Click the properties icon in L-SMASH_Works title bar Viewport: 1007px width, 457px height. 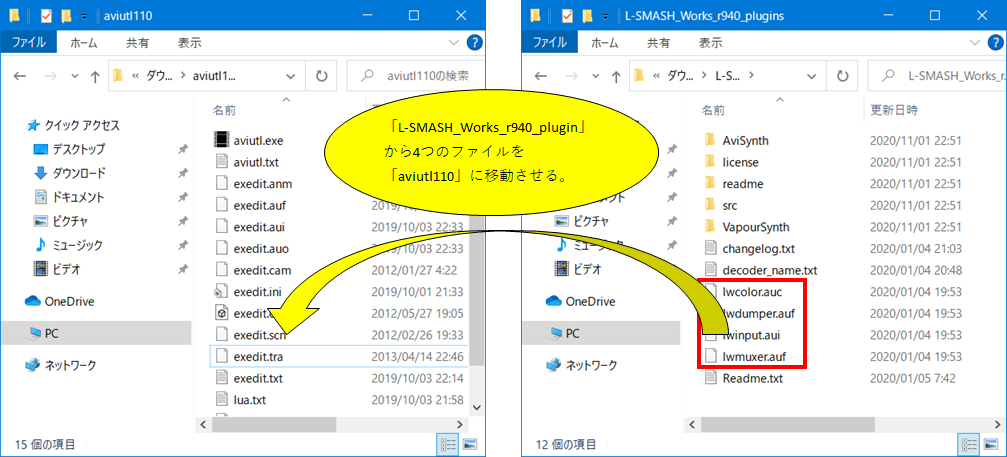568,15
